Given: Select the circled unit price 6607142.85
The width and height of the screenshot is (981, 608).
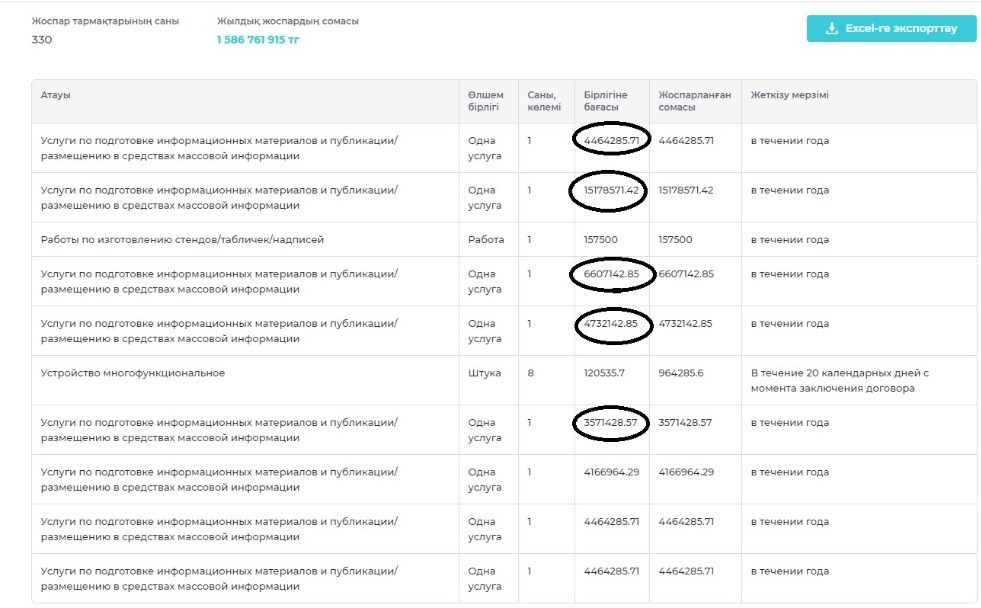Looking at the screenshot, I should tap(611, 274).
